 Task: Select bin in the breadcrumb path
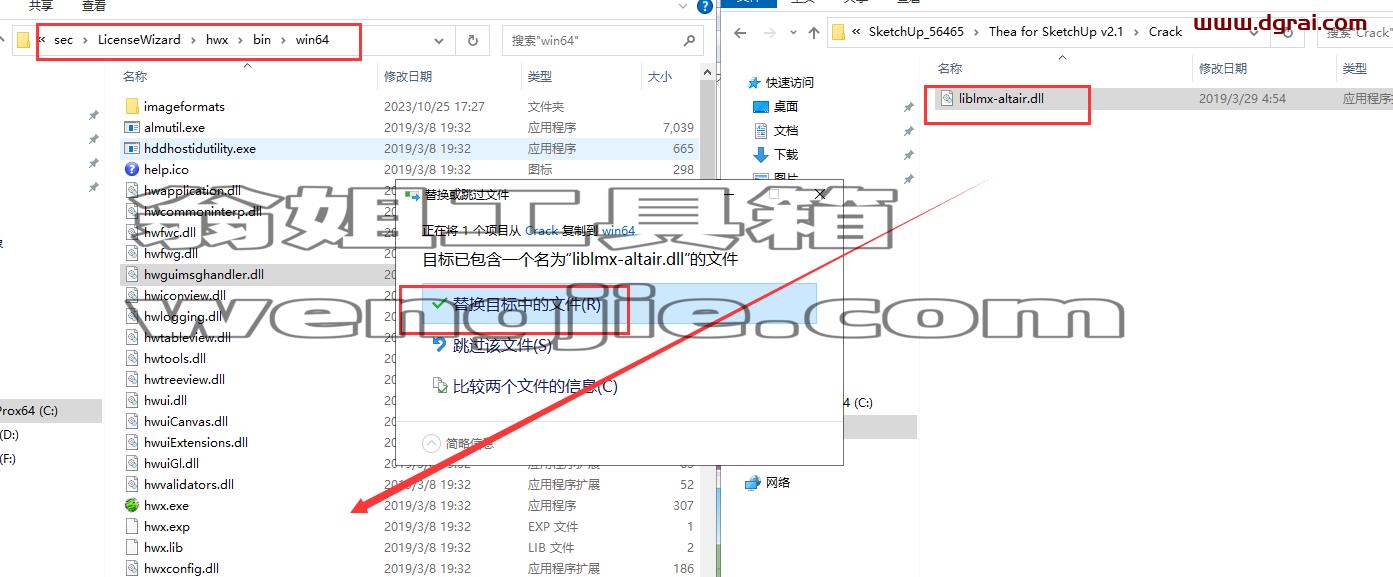(262, 40)
